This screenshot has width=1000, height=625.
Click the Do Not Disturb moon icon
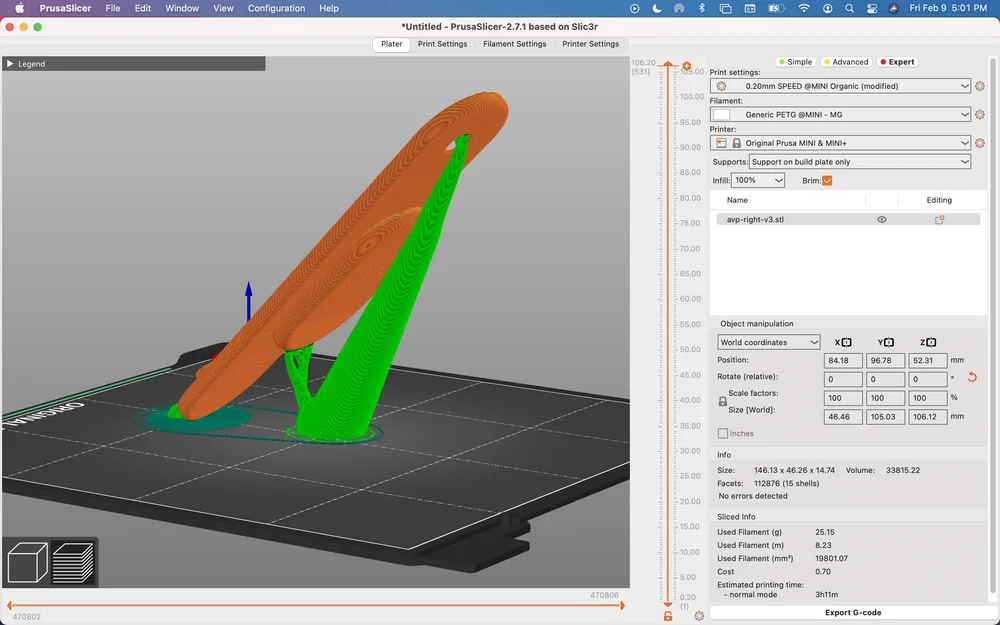657,8
